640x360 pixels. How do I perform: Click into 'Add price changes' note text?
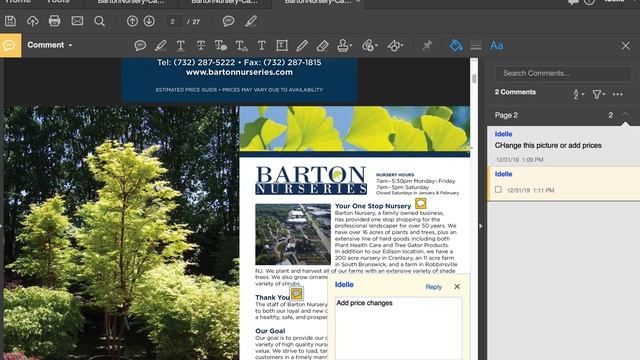click(x=398, y=329)
